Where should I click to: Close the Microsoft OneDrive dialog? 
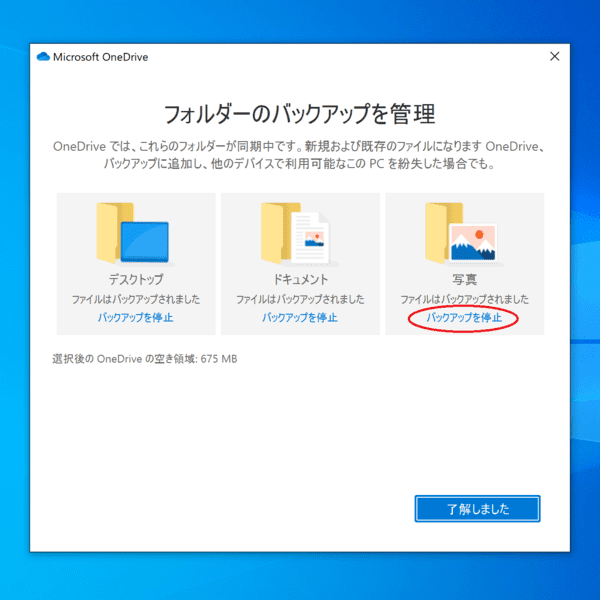[x=554, y=57]
